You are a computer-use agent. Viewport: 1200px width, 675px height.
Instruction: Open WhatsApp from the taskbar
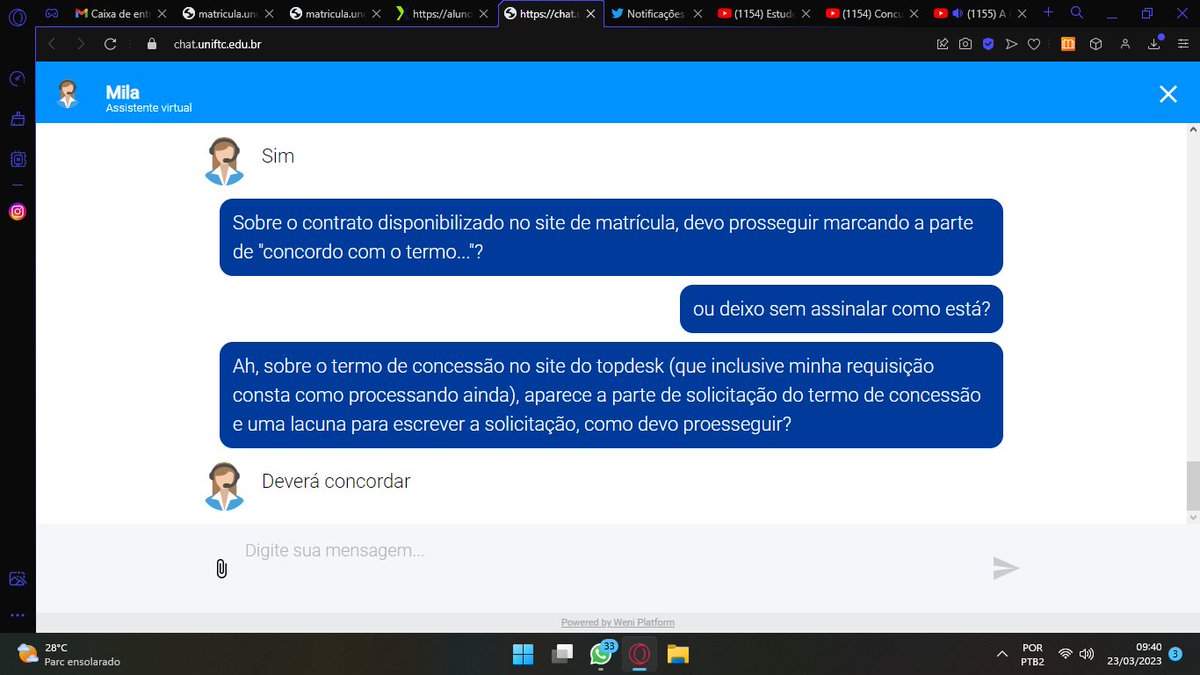coord(601,654)
